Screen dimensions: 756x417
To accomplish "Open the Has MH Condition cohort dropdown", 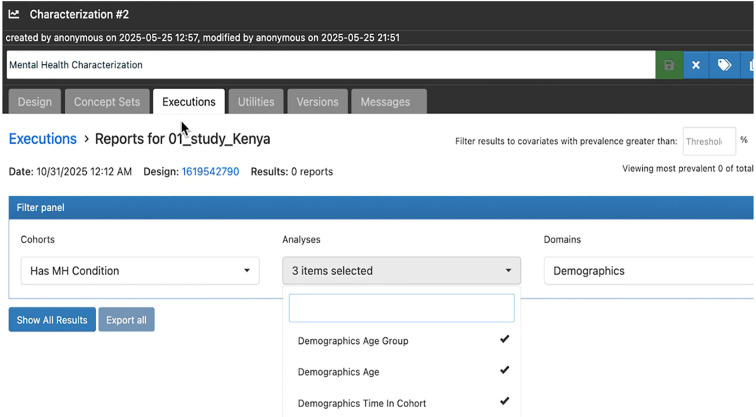I will point(140,270).
